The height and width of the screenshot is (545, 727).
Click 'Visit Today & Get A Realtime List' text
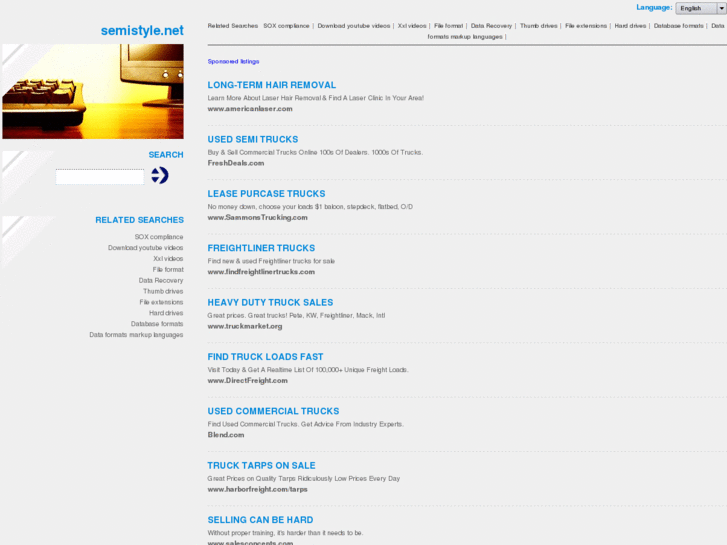[308, 370]
